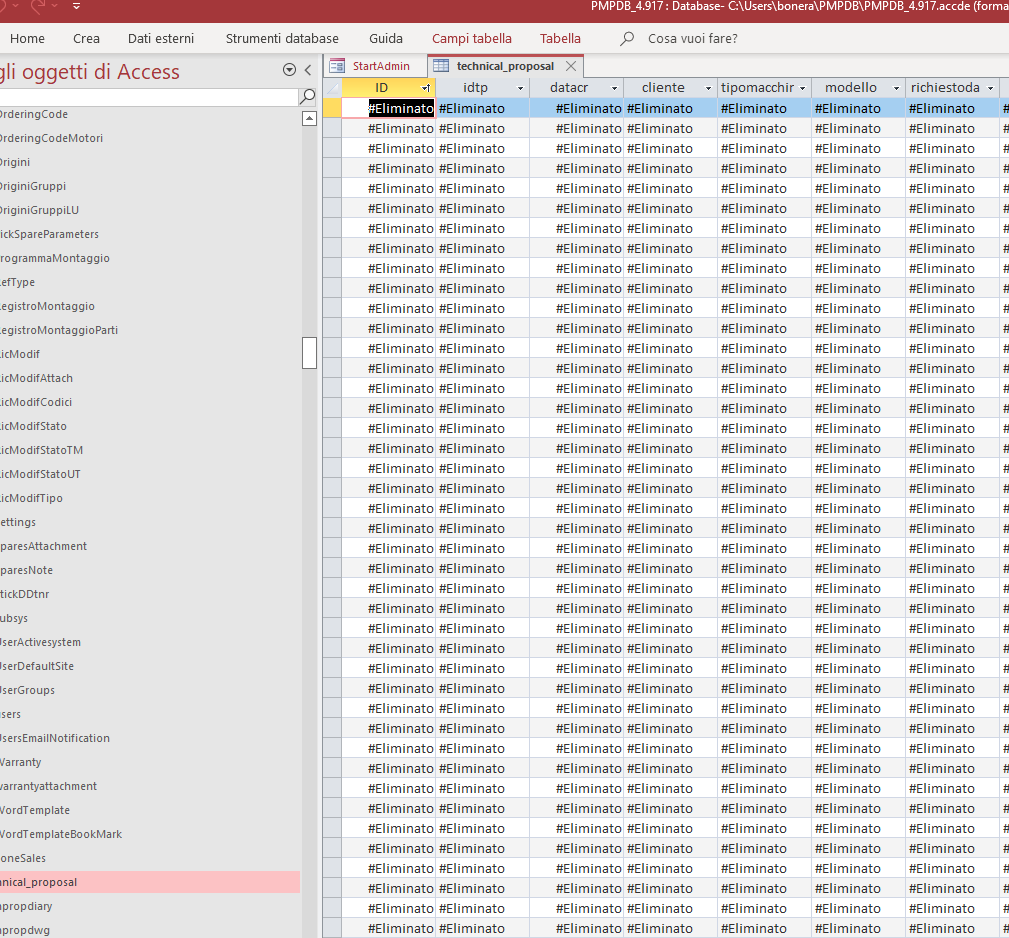Click the navigation pane search field
This screenshot has height=938, width=1009.
click(x=148, y=97)
